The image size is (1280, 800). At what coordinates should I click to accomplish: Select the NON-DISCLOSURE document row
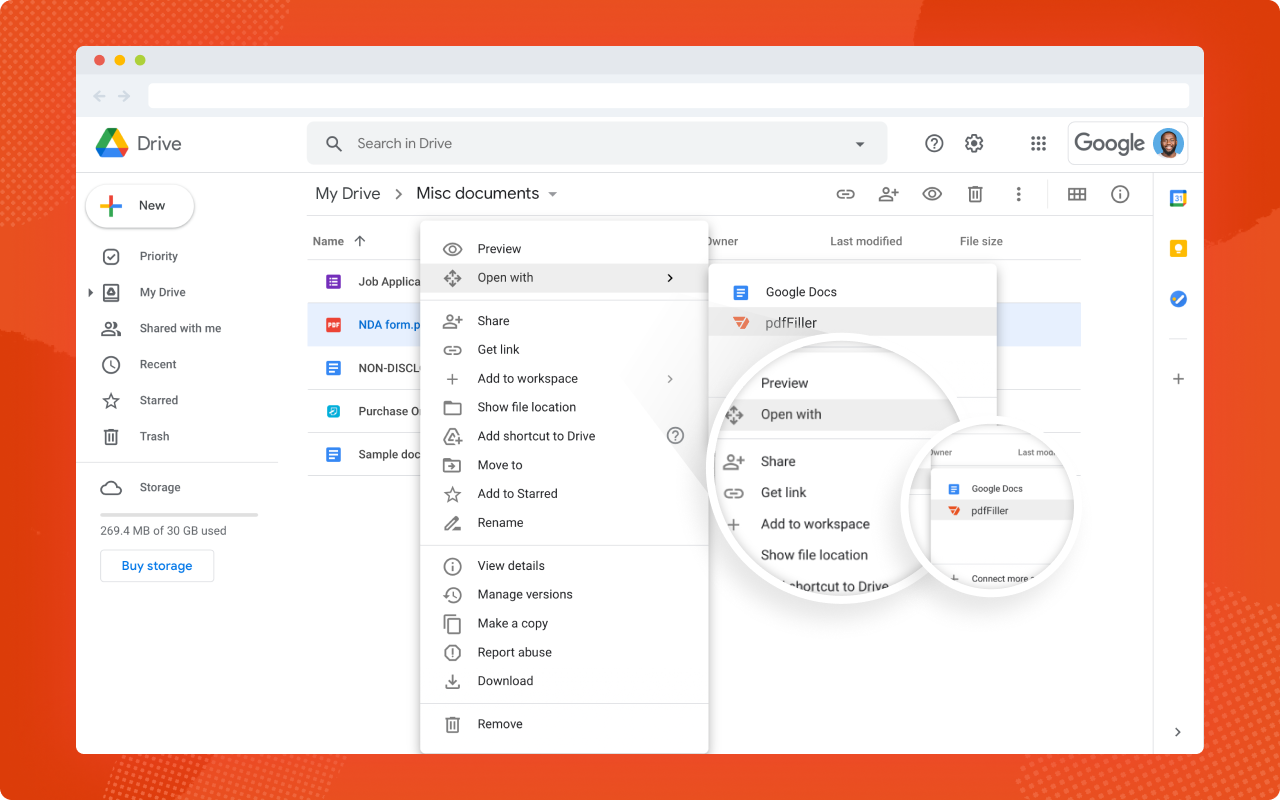tap(364, 368)
